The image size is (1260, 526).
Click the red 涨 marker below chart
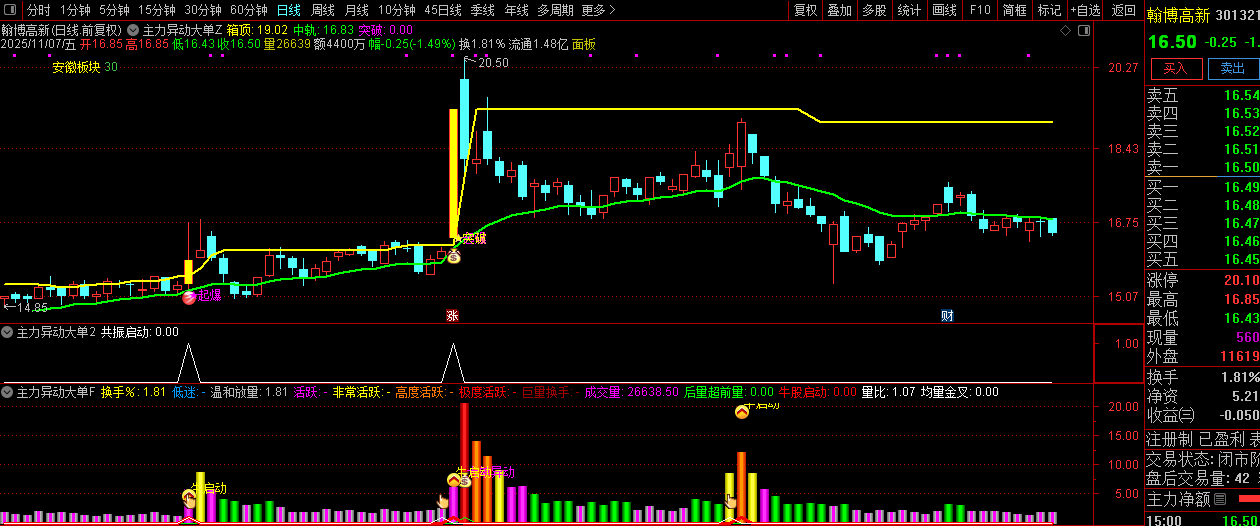pos(452,316)
